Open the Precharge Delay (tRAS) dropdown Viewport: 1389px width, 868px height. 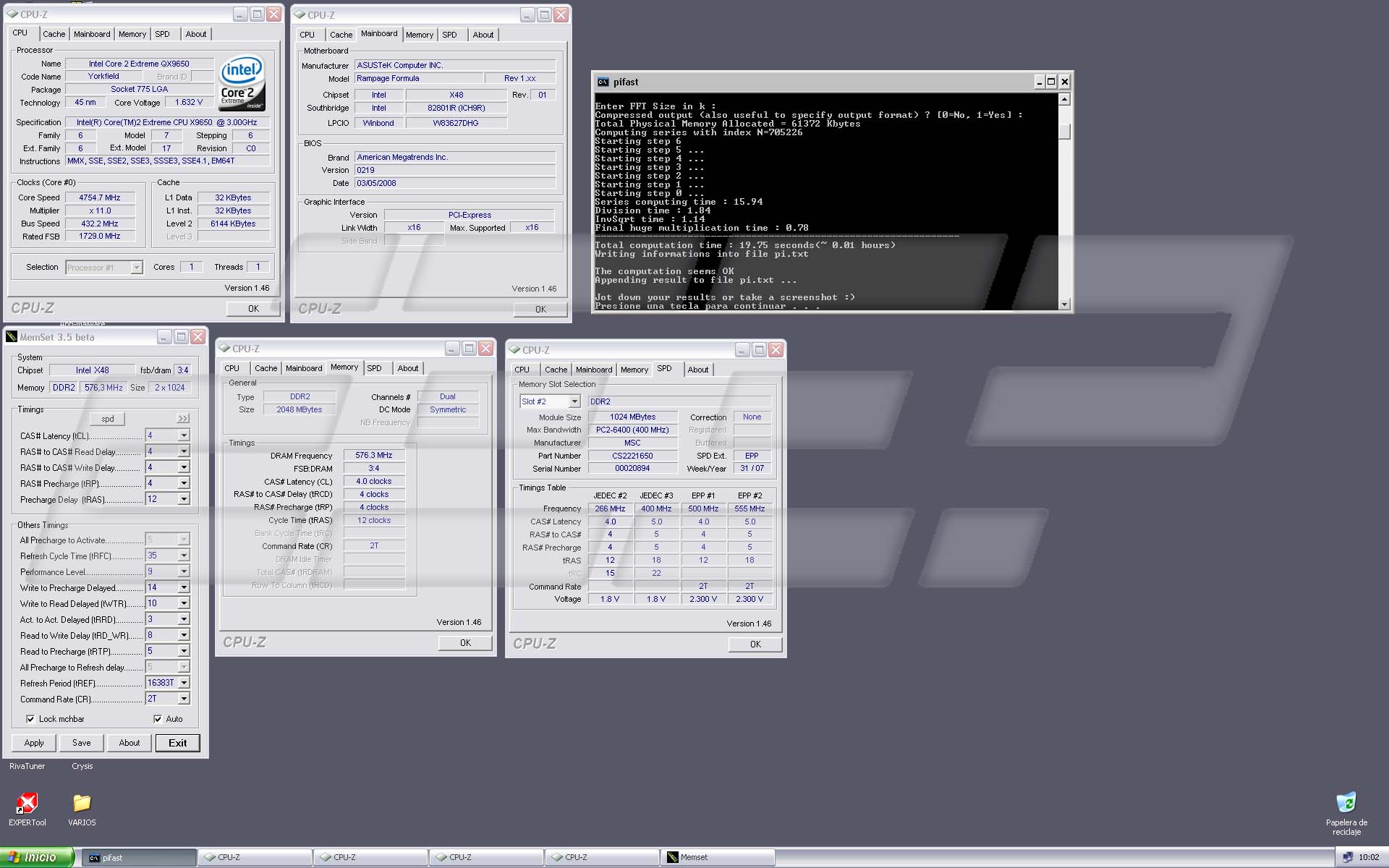(184, 499)
